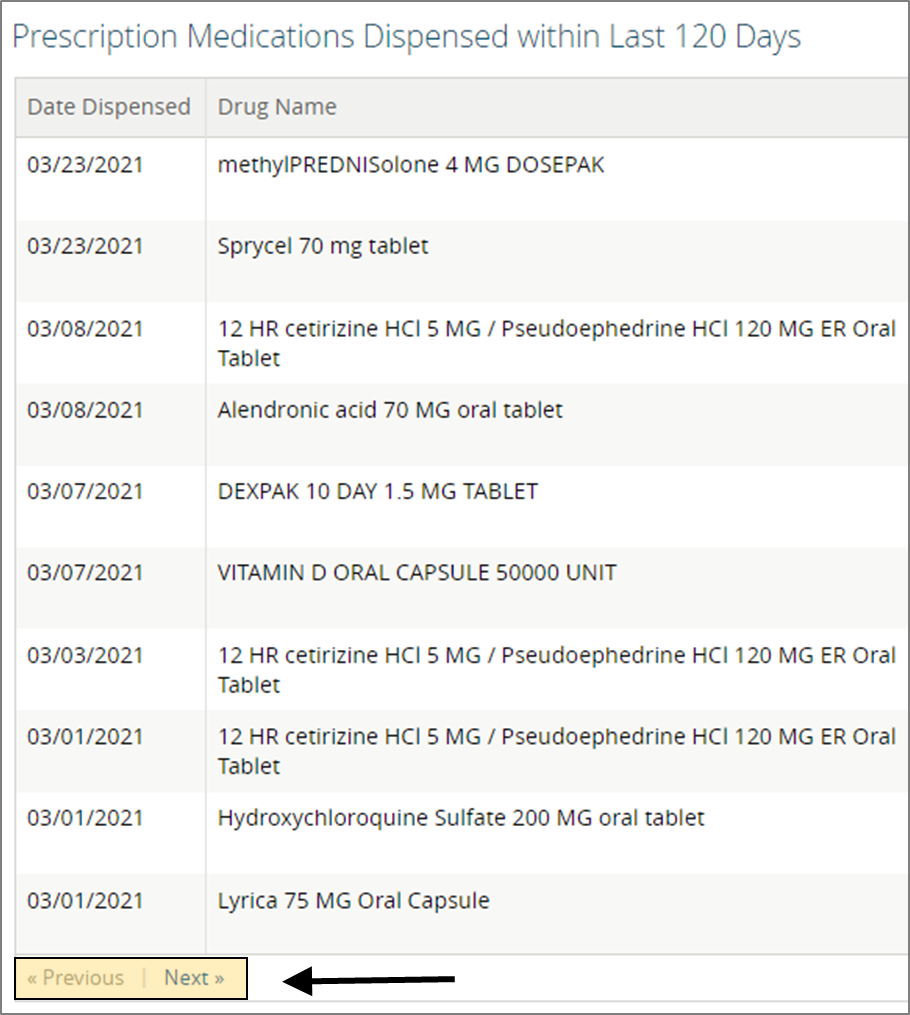This screenshot has width=910, height=1015.
Task: Select the Sprycel 70 mg tablet entry
Action: (323, 246)
